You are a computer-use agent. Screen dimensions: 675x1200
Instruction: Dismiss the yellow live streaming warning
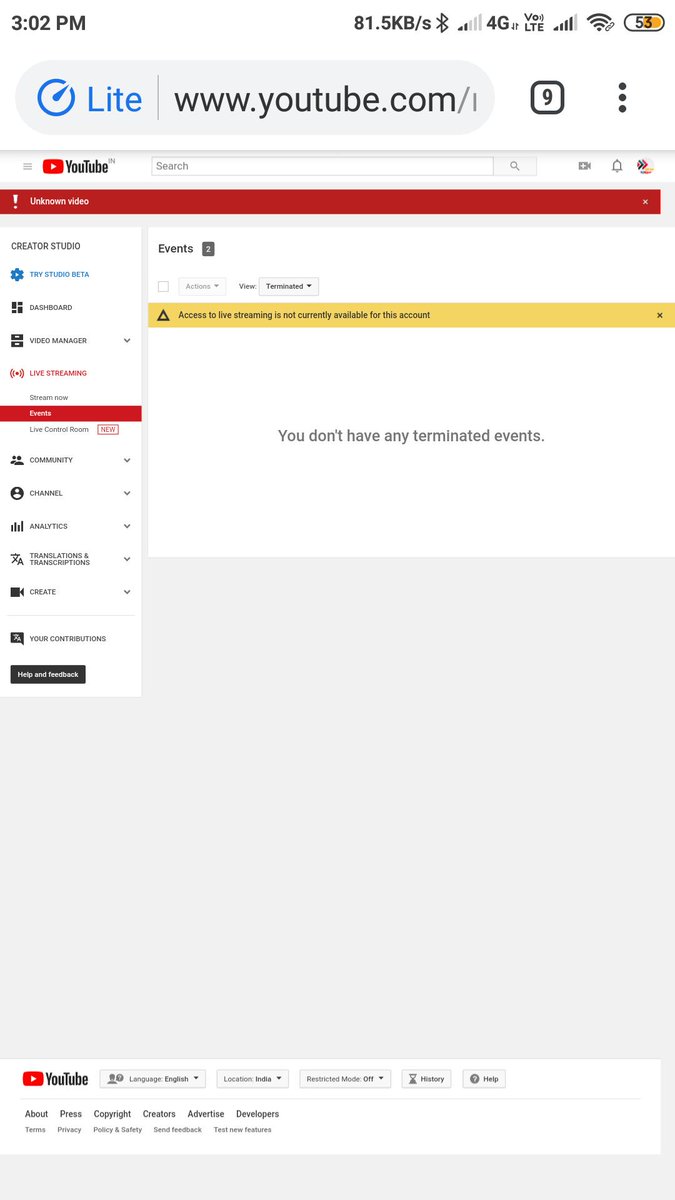coord(660,315)
